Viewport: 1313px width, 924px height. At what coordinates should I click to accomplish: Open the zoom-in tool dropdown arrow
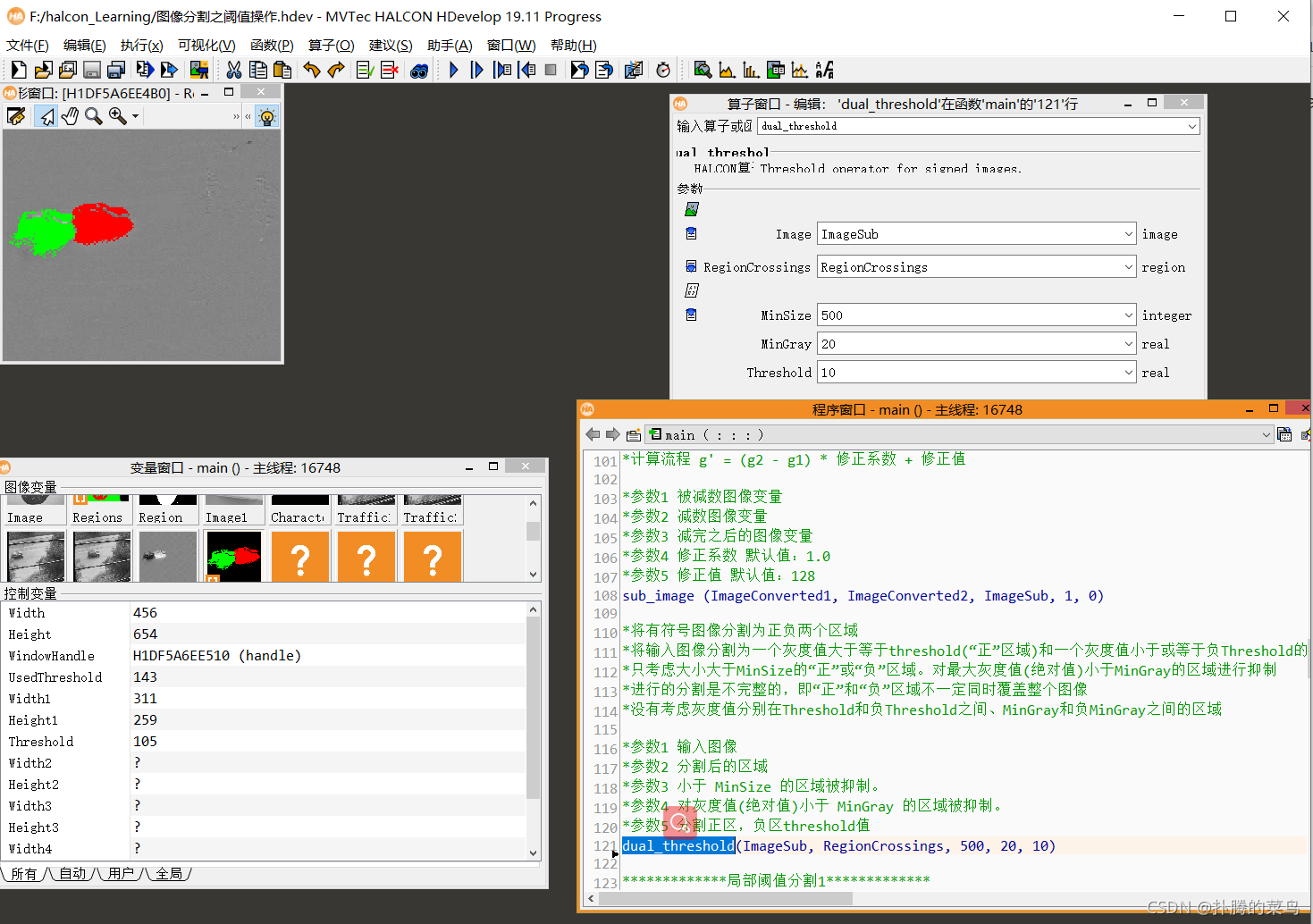click(x=135, y=116)
